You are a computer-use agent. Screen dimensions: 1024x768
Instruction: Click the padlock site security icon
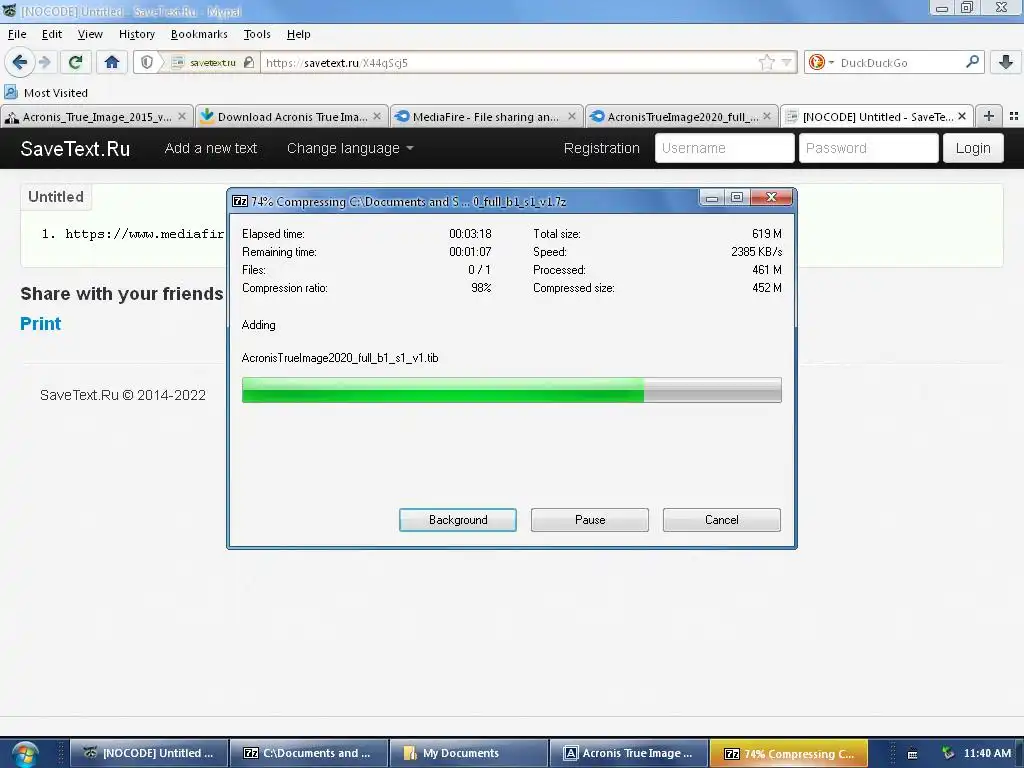tap(249, 62)
